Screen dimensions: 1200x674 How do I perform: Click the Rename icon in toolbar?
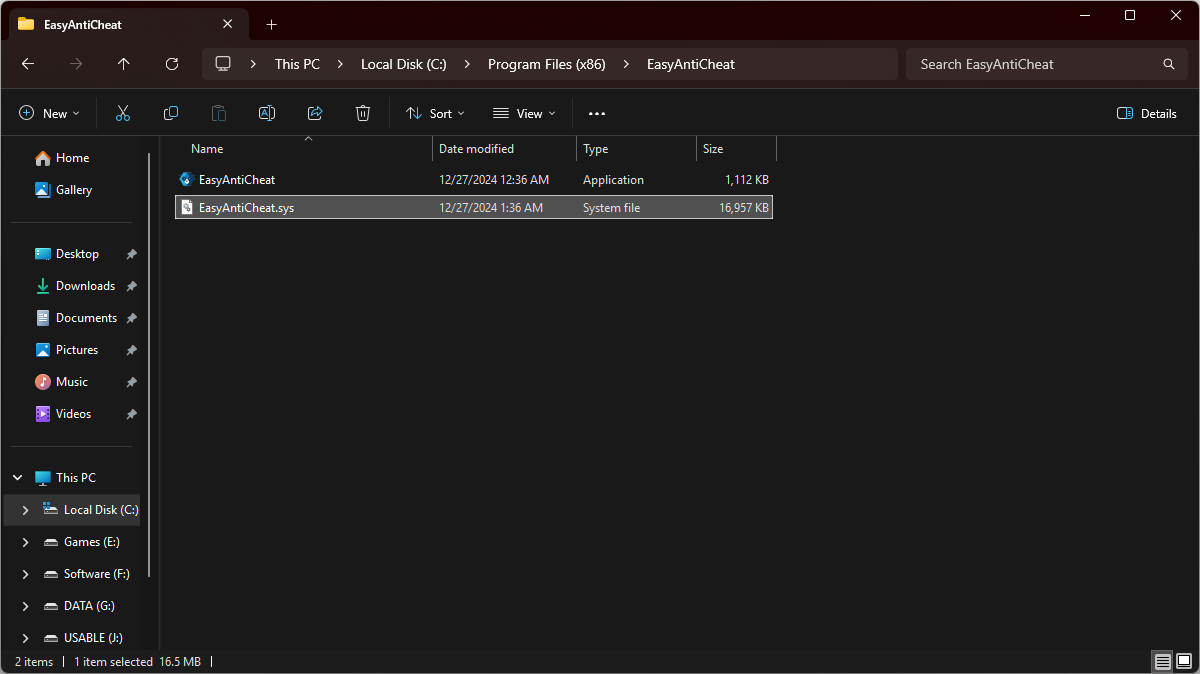267,114
